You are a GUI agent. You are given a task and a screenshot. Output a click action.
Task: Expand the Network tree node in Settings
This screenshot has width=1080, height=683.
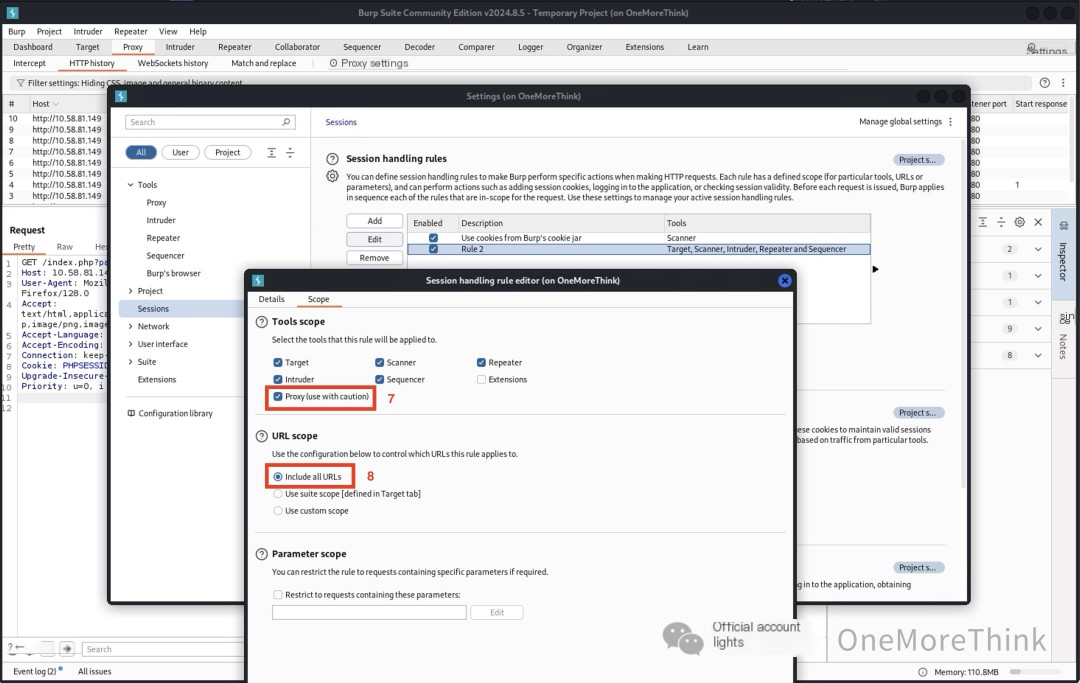click(x=130, y=326)
